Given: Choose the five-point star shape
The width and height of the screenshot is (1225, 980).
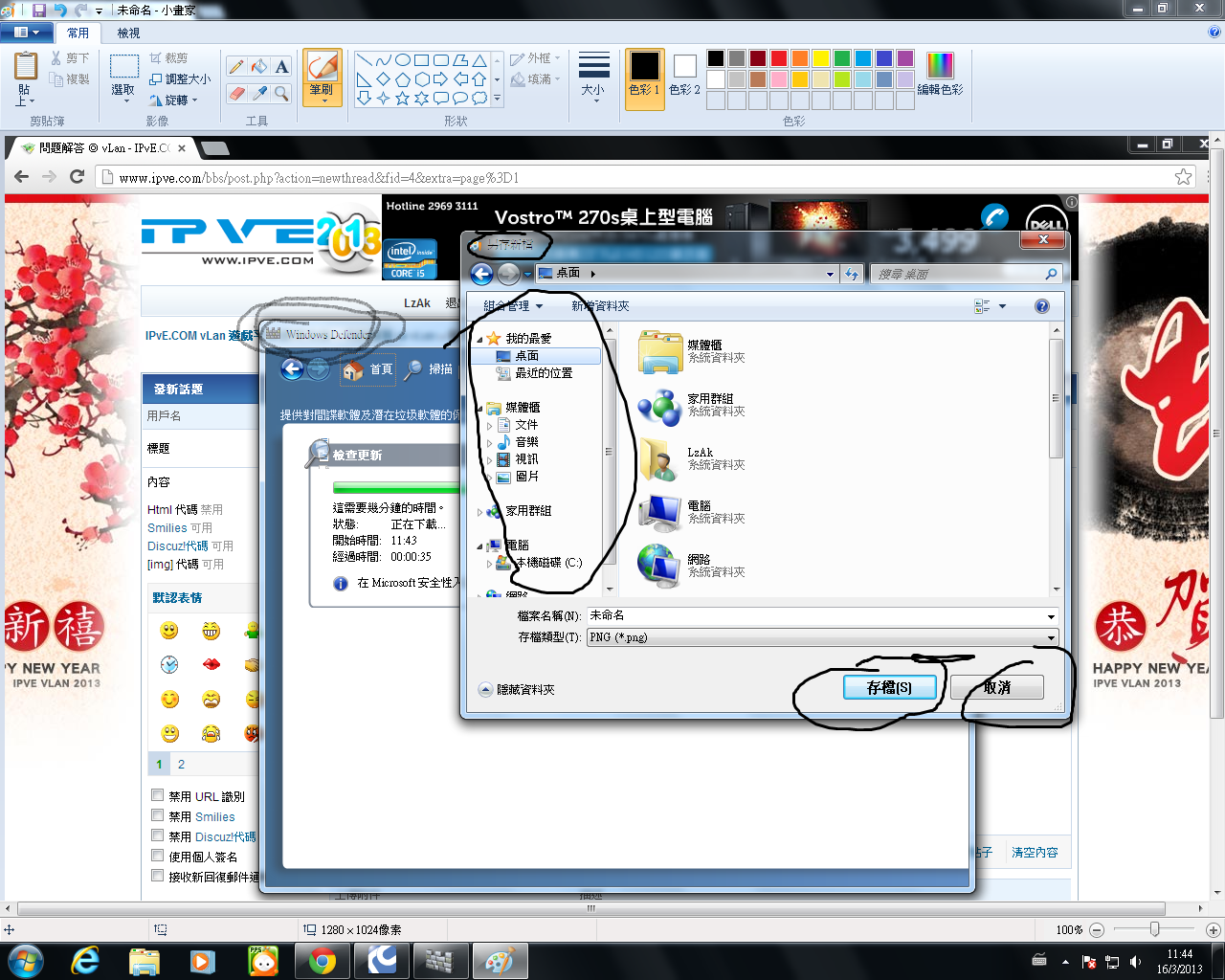Looking at the screenshot, I should (402, 98).
